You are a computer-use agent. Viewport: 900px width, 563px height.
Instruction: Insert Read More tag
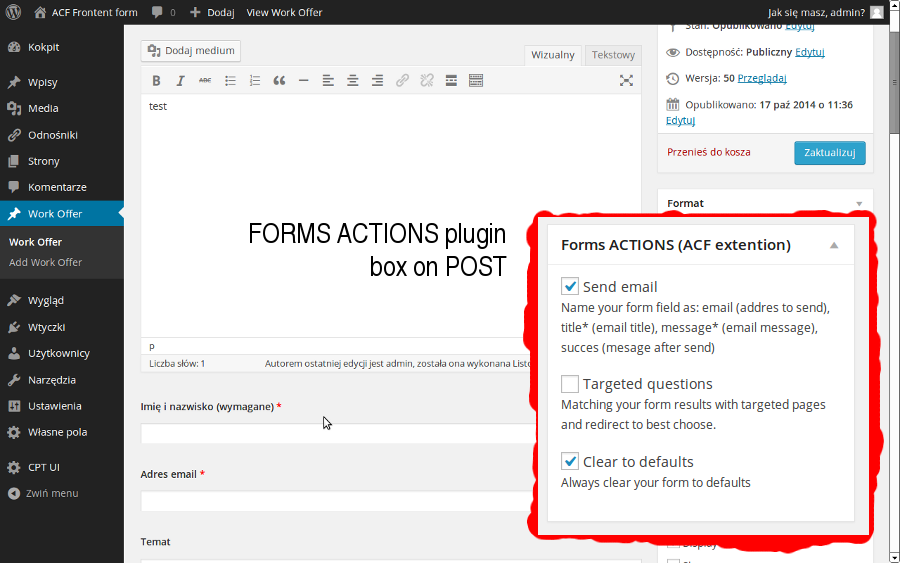tap(451, 81)
